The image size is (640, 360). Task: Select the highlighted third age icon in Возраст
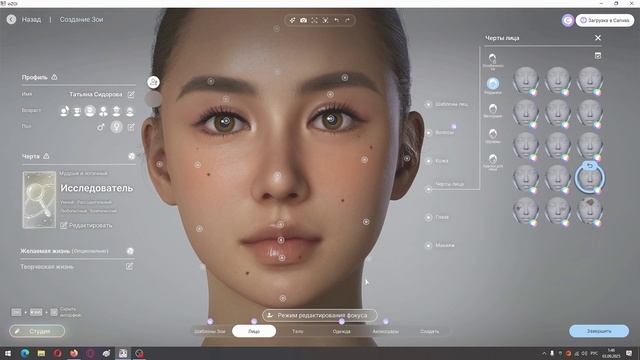[x=90, y=111]
